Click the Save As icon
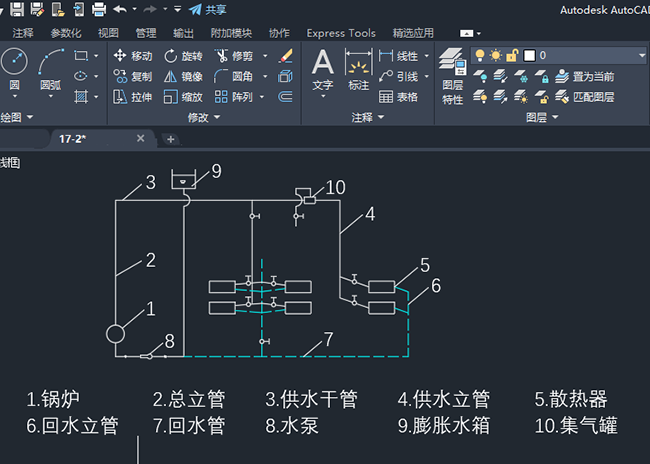Screen dimensions: 650x464 click(x=37, y=9)
